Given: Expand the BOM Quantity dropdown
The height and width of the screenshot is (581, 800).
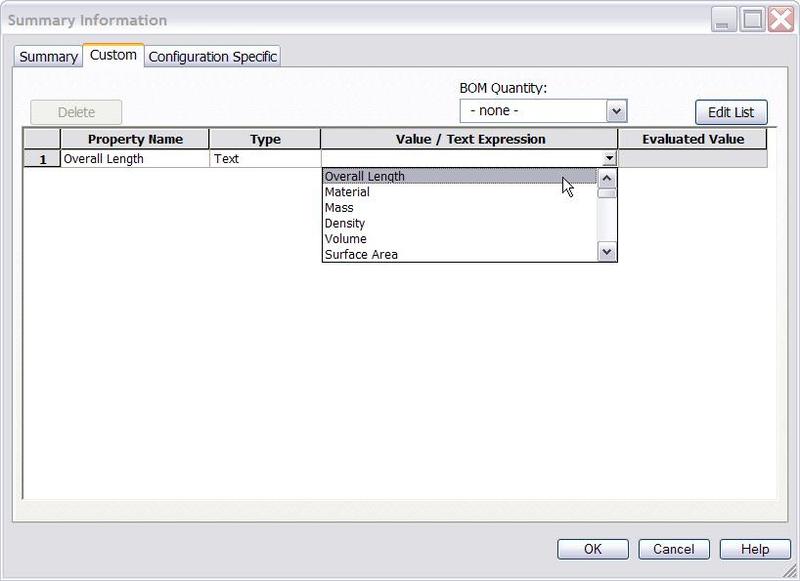Looking at the screenshot, I should 616,111.
